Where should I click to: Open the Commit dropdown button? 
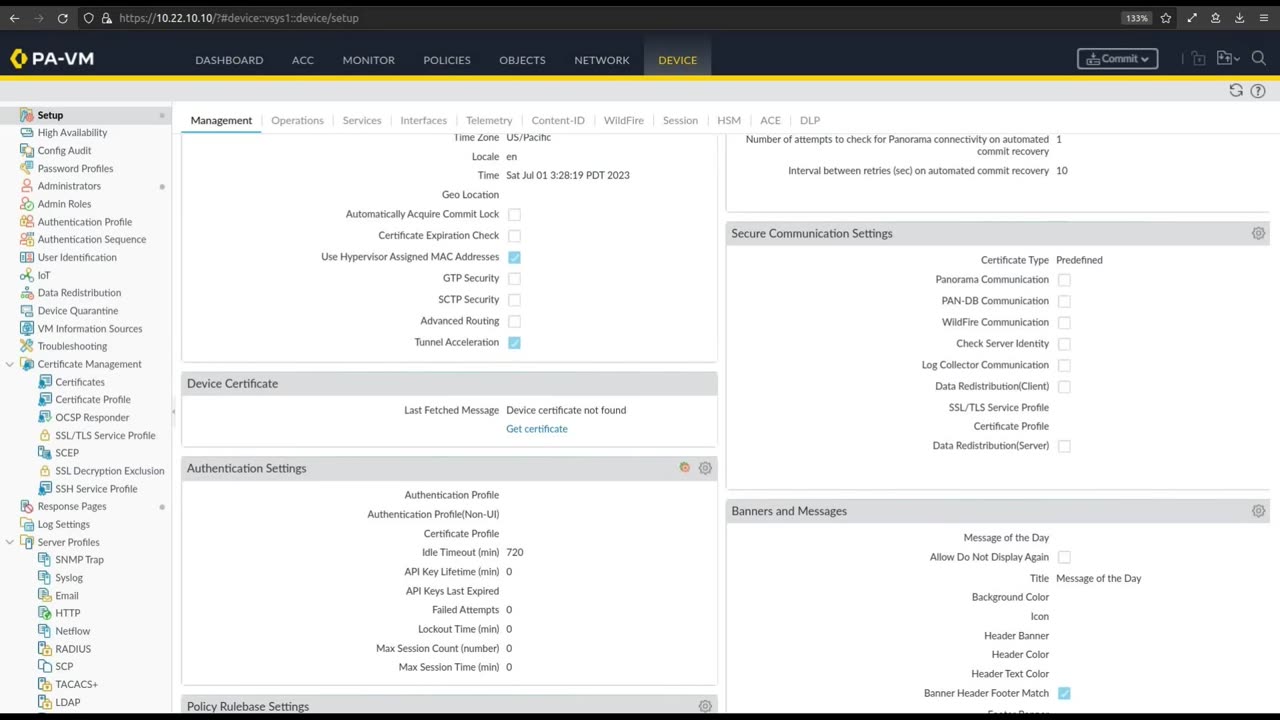(x=1117, y=59)
